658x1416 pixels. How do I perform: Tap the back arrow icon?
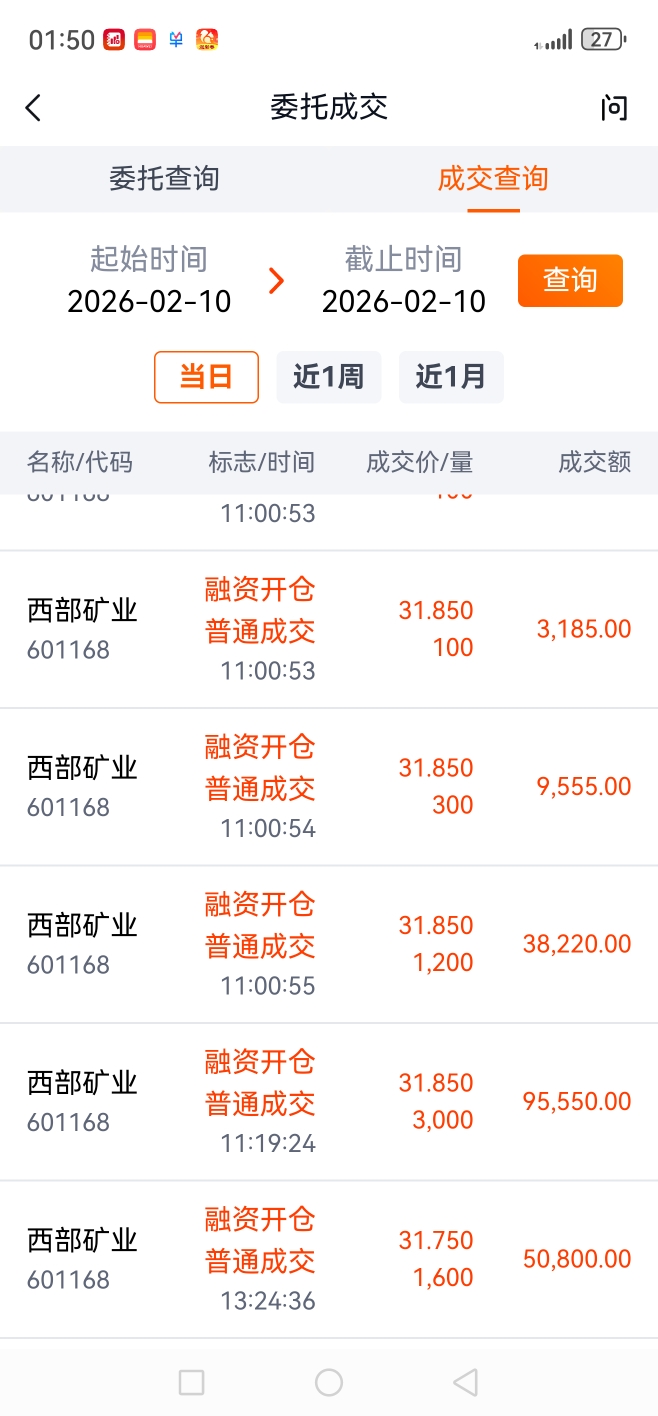[x=34, y=108]
